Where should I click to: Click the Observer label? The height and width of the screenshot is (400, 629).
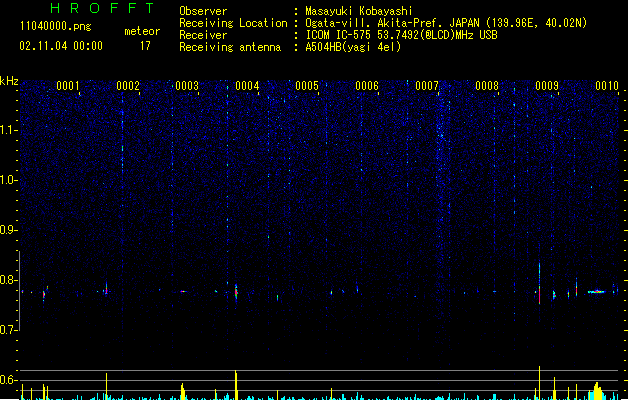(x=203, y=11)
